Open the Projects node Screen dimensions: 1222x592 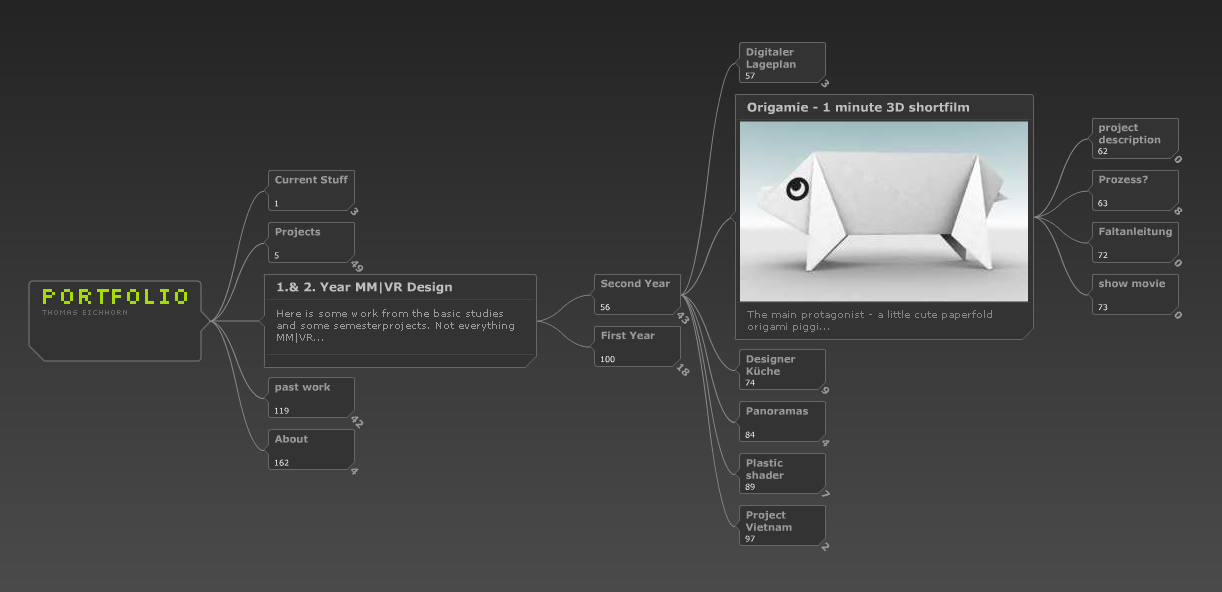coord(311,243)
